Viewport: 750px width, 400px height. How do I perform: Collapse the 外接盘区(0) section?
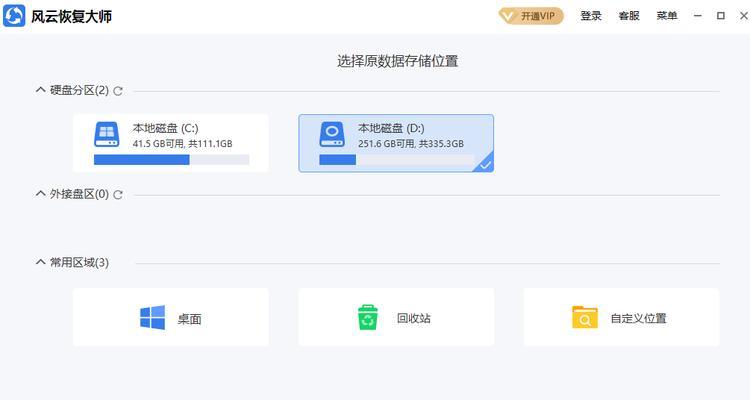click(x=41, y=194)
